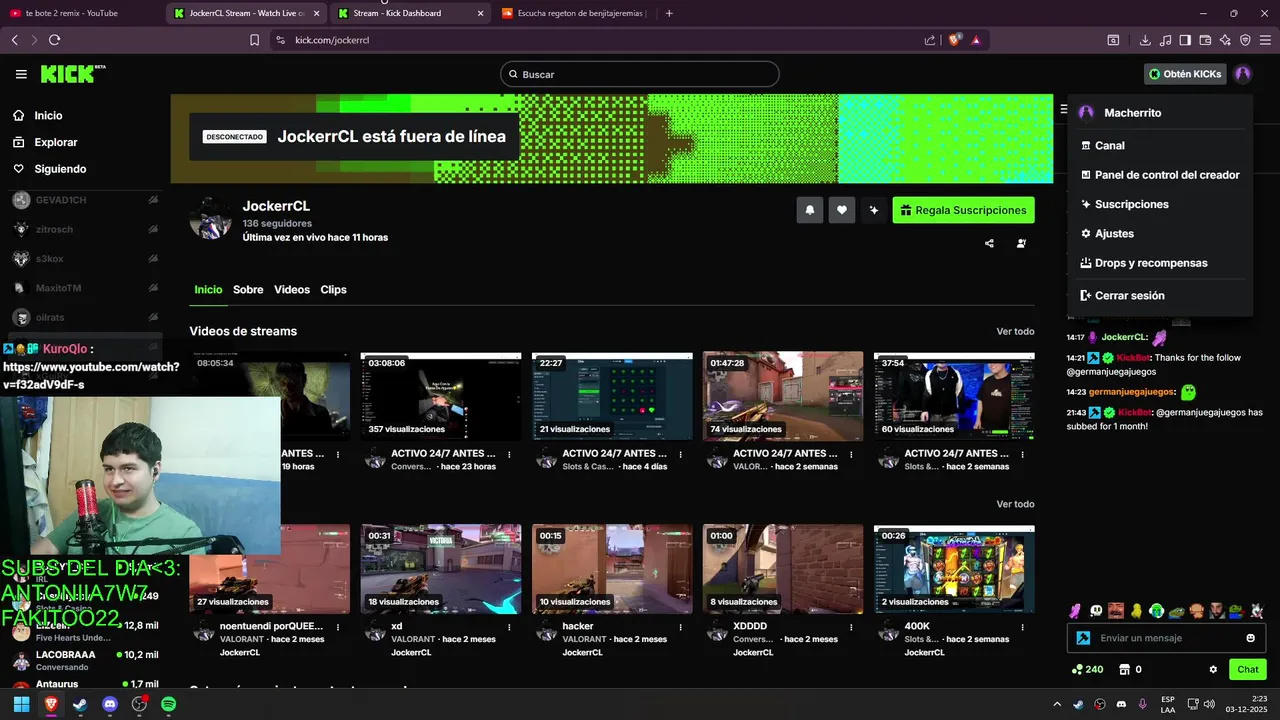Open GEVAD1CH channel in sidebar
The width and height of the screenshot is (1280, 720).
[x=85, y=200]
